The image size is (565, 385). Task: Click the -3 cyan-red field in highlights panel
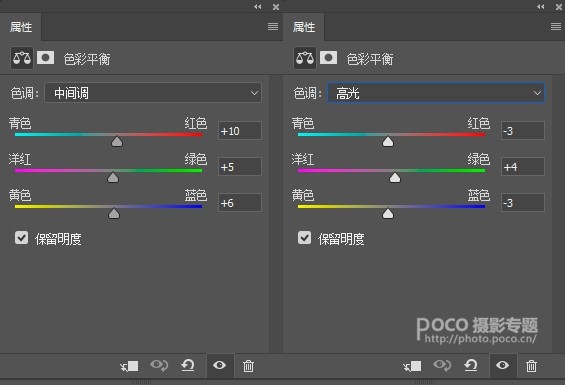click(x=523, y=130)
